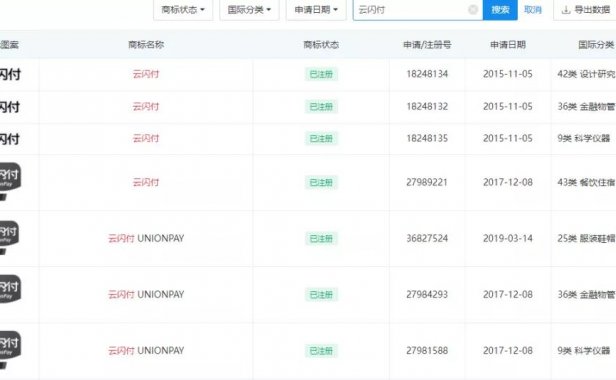Click the 申请日期 column header
The width and height of the screenshot is (616, 380).
coord(508,44)
